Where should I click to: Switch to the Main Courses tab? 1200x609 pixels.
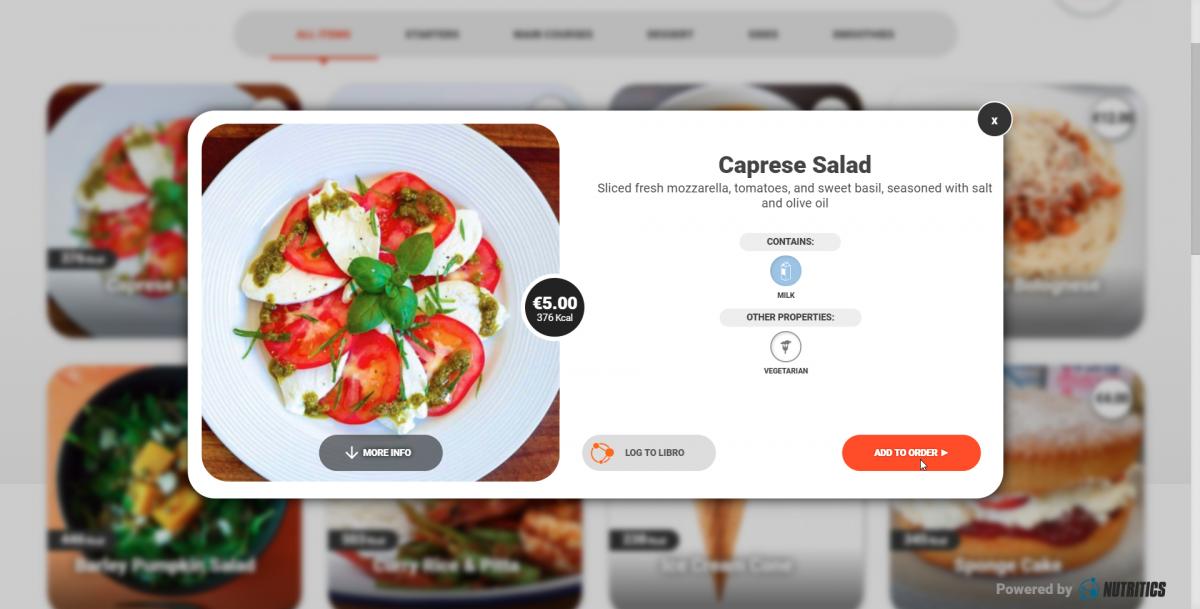click(x=553, y=35)
